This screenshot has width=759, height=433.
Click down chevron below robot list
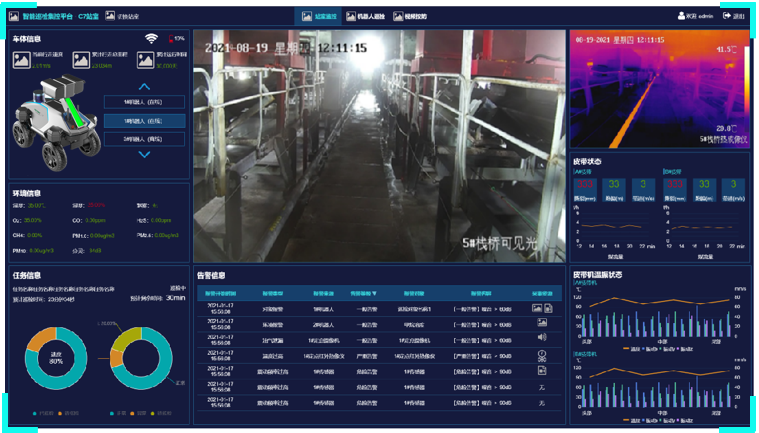coord(144,155)
